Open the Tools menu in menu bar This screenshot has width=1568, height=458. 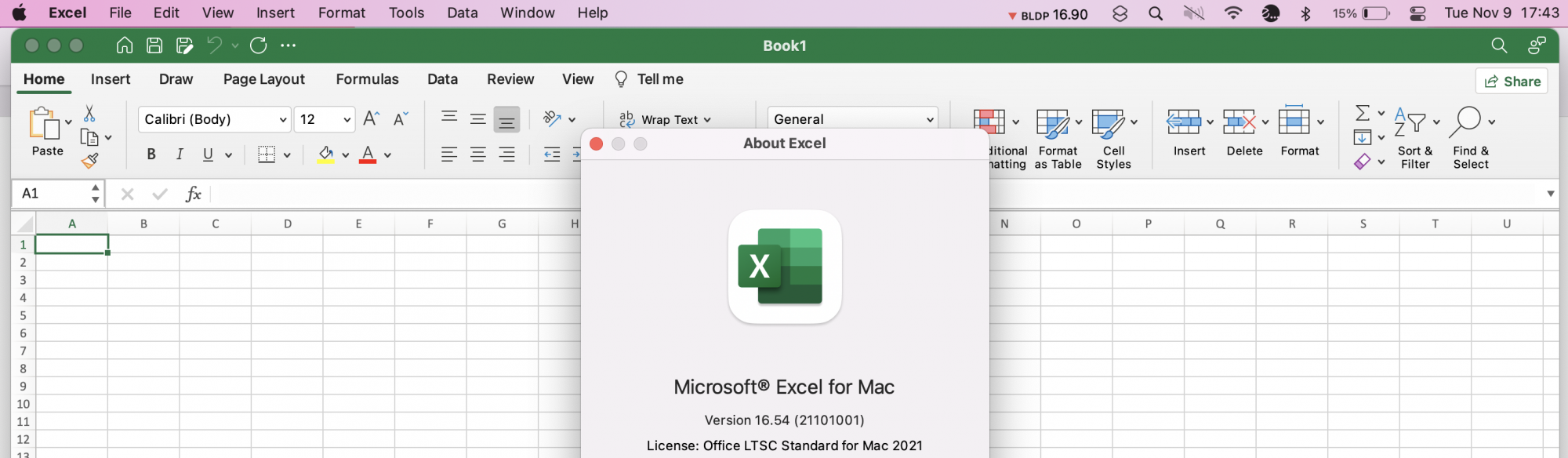pos(406,13)
